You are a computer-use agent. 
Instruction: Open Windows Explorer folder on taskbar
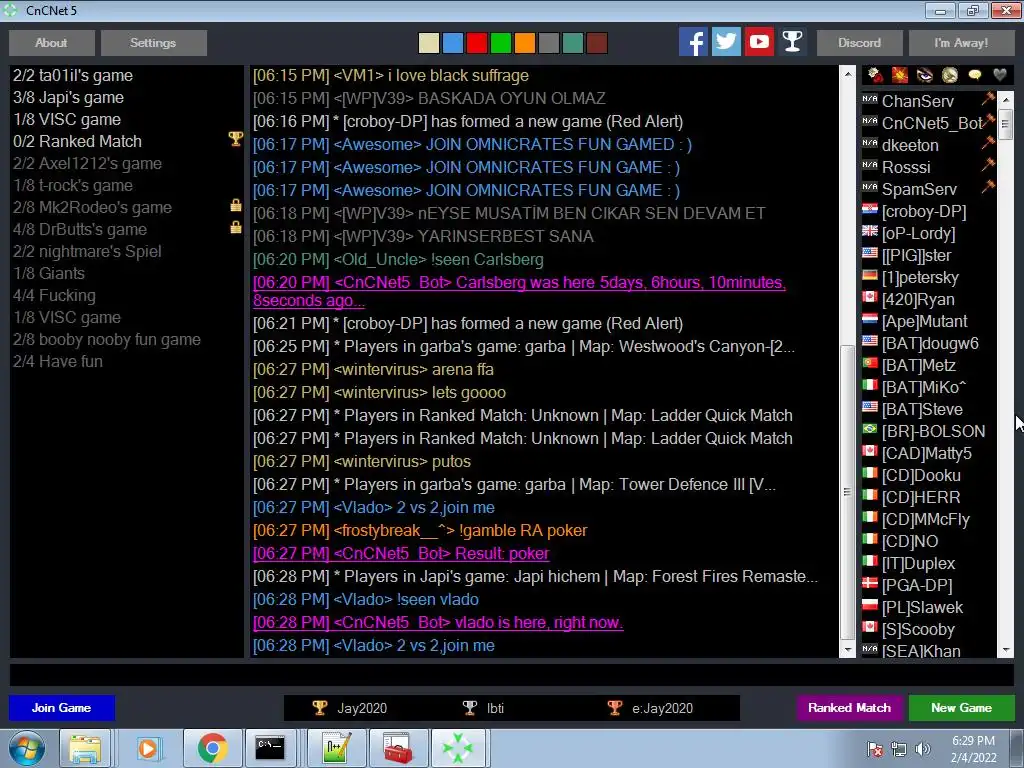pos(85,748)
